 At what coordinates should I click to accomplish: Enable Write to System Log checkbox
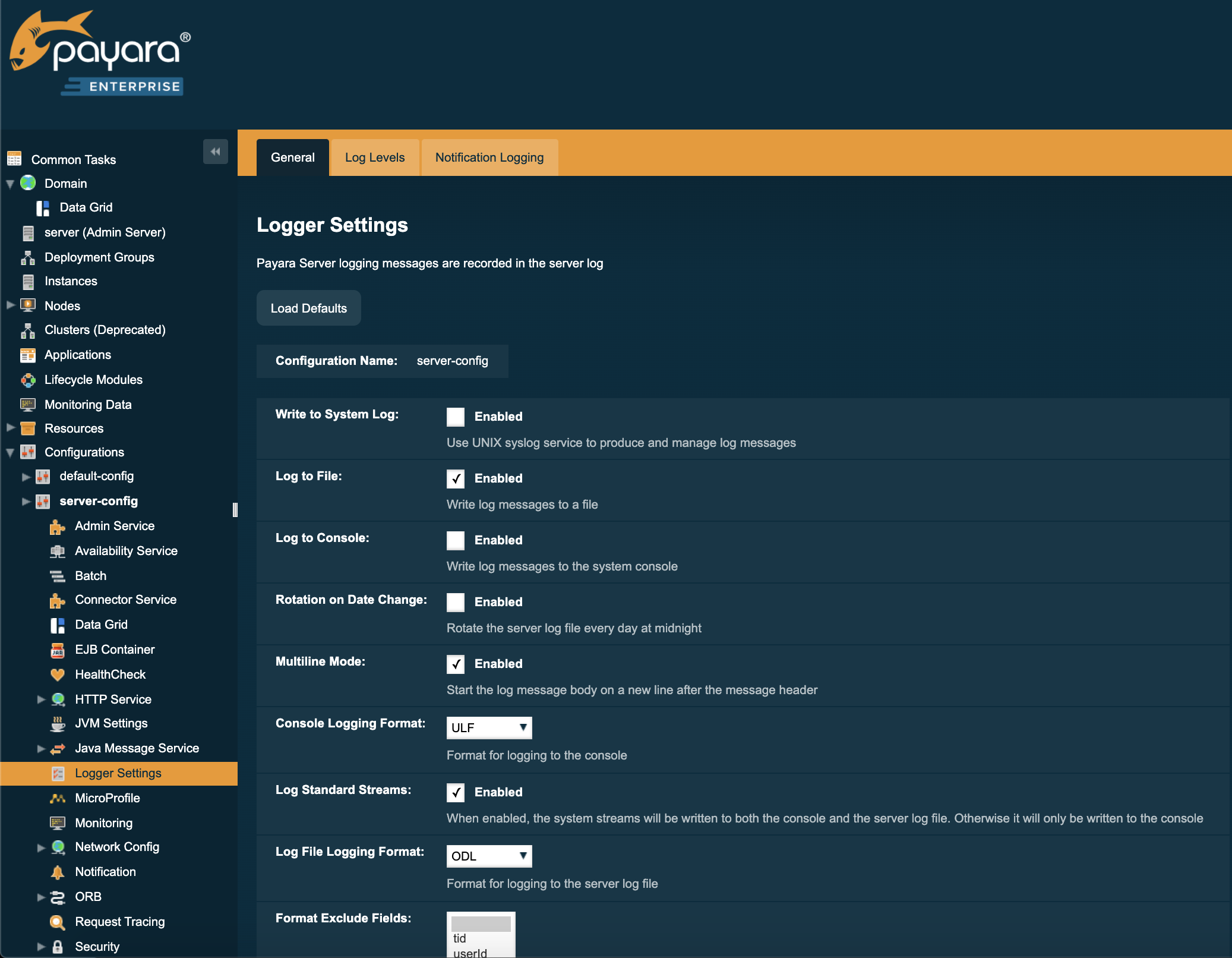[x=456, y=417]
